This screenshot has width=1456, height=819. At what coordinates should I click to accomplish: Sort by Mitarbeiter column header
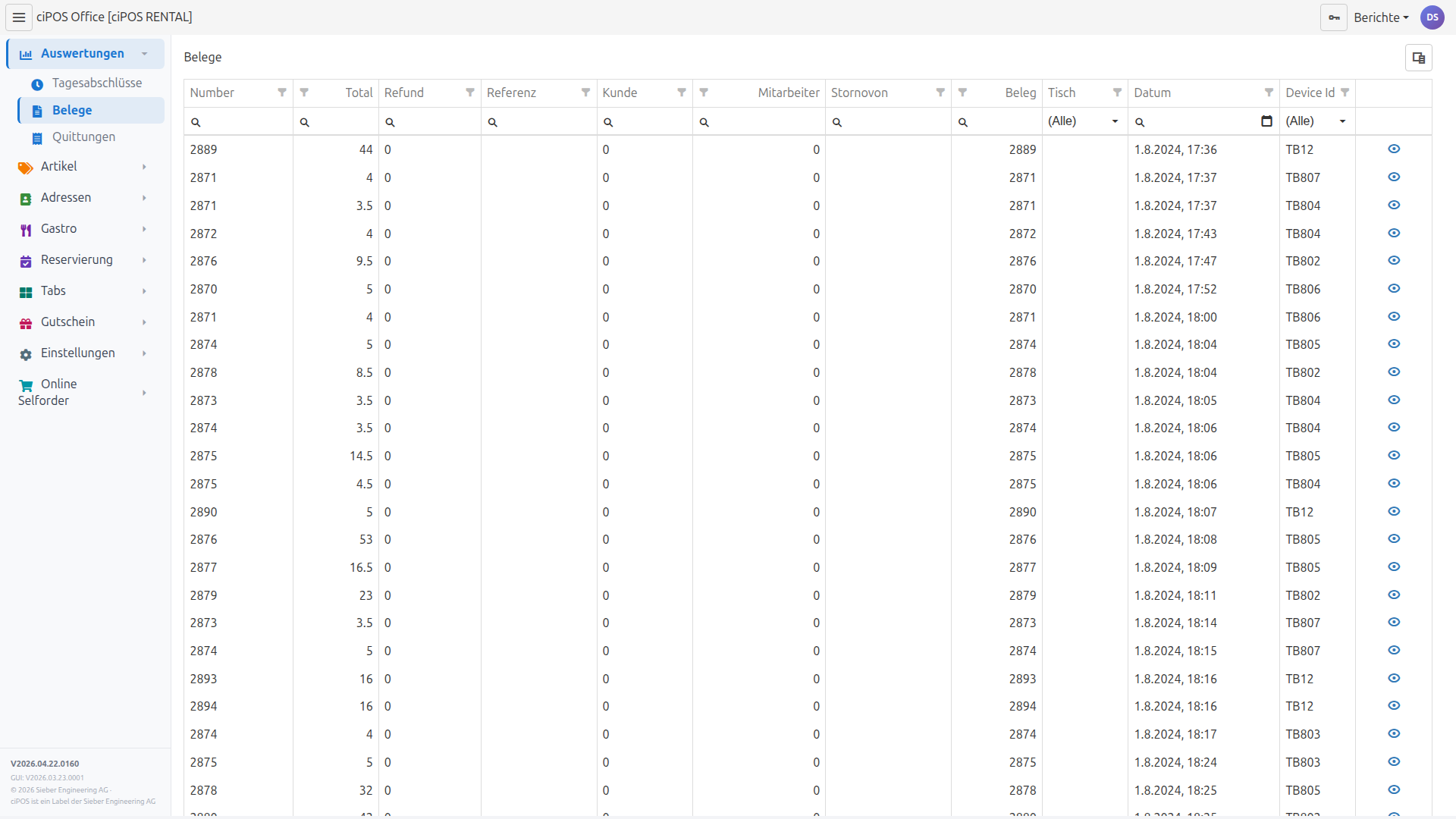pos(789,93)
